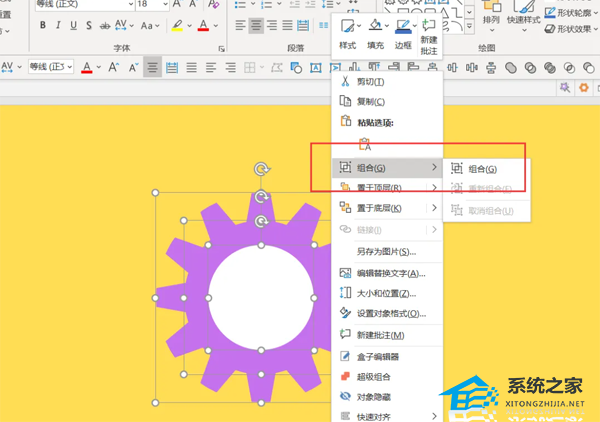The image size is (600, 422).
Task: Click ribbon distributed alignment button
Action: pos(303,26)
